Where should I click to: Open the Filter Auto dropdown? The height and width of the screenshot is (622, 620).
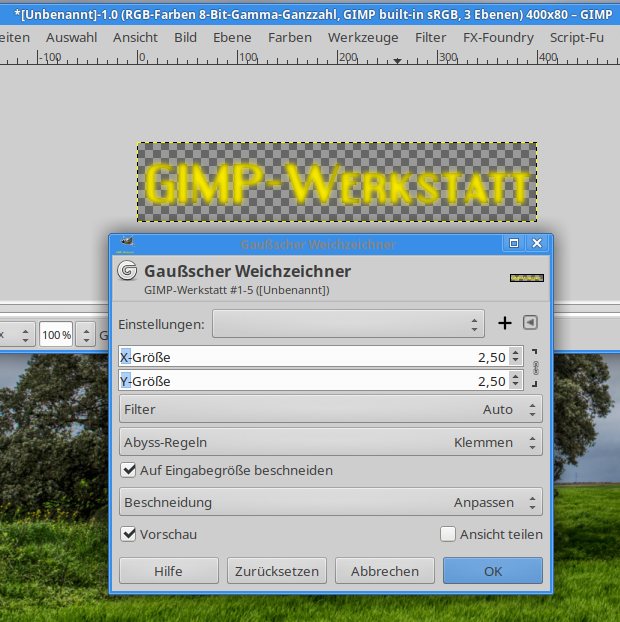(331, 409)
